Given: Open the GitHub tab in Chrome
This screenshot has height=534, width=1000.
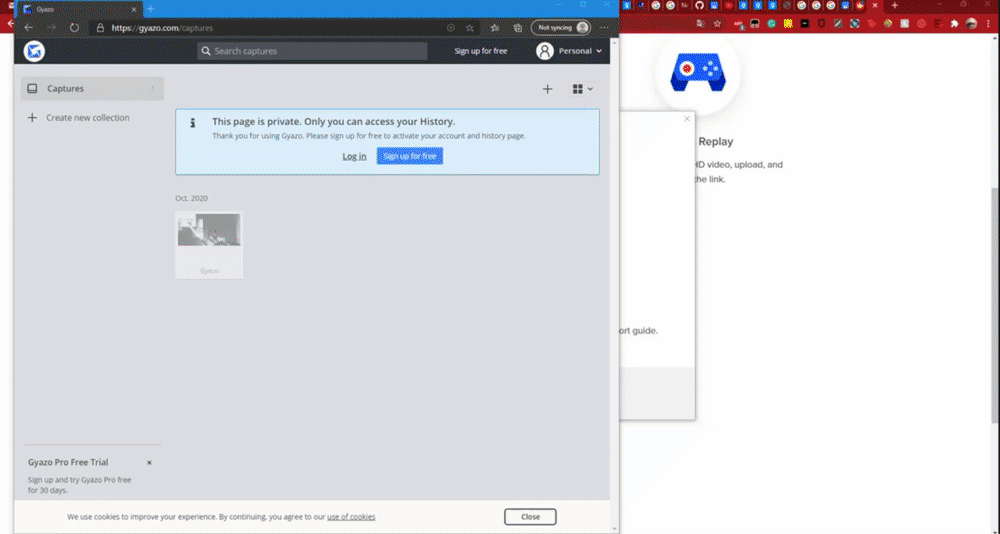Looking at the screenshot, I should (x=700, y=5).
